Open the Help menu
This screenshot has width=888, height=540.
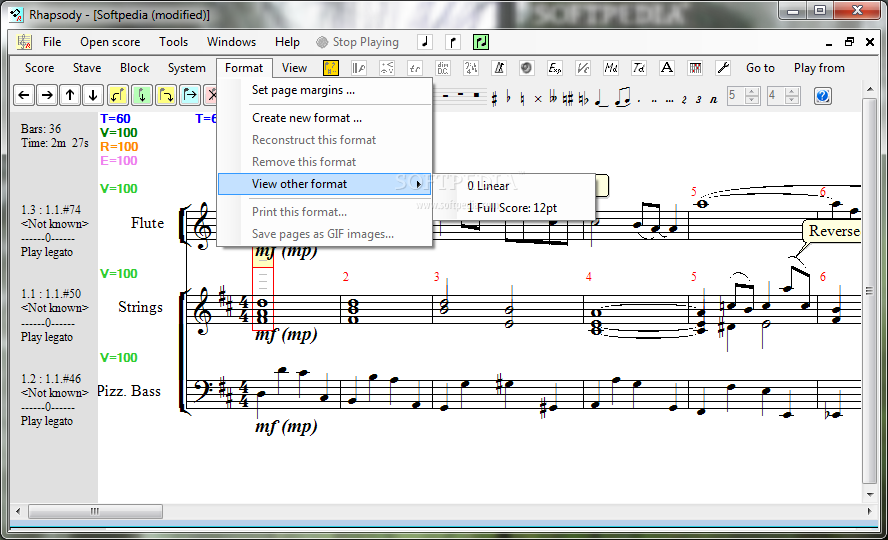click(x=287, y=42)
